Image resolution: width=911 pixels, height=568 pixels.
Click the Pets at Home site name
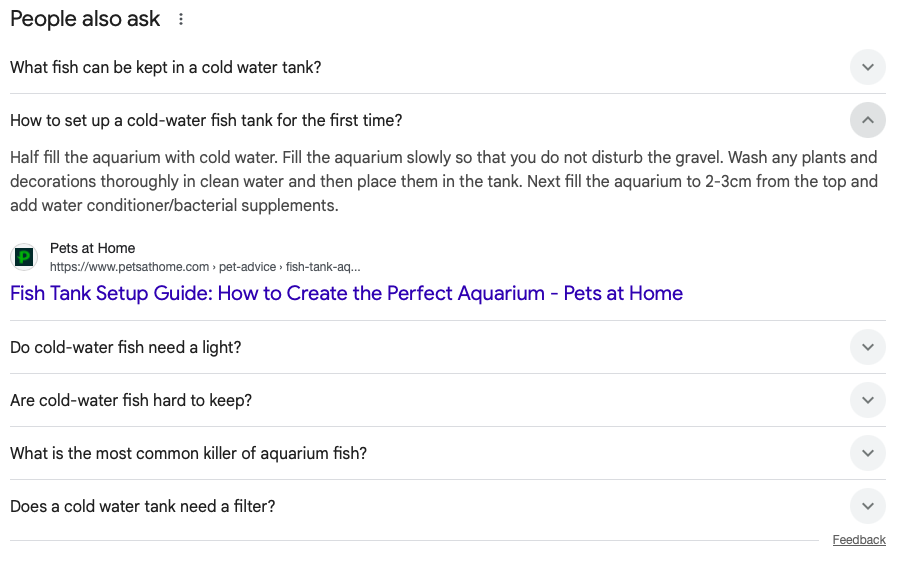[x=92, y=248]
